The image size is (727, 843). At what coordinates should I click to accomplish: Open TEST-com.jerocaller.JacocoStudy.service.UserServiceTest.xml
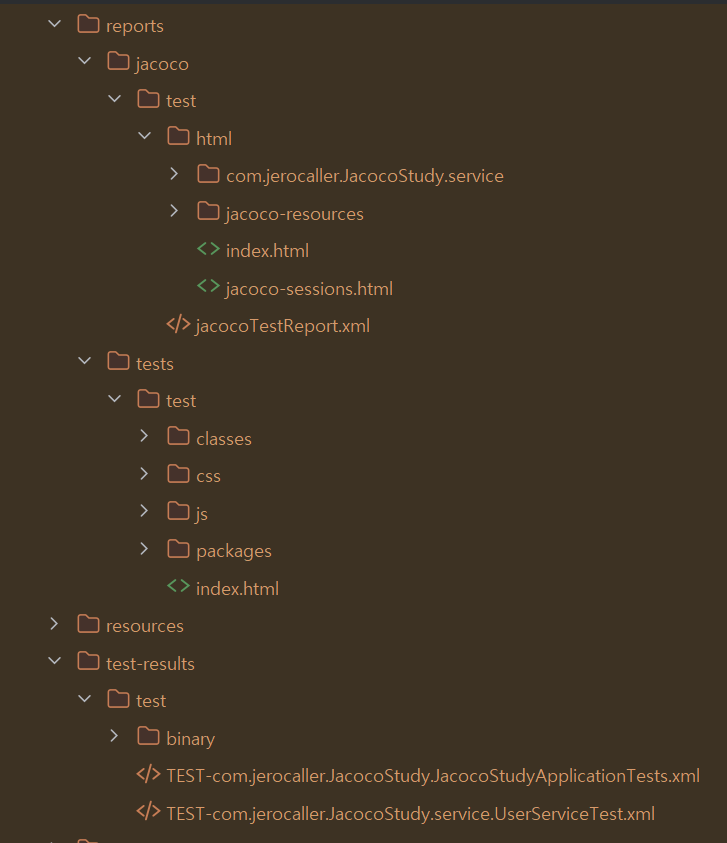click(x=410, y=813)
